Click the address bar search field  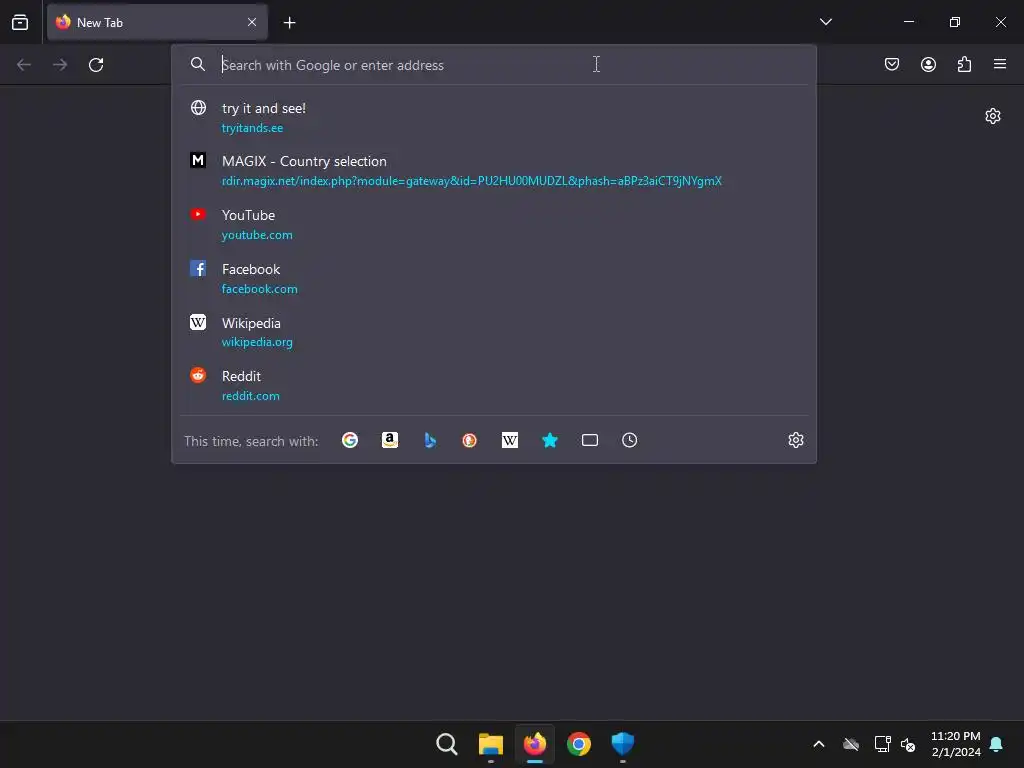(x=494, y=65)
